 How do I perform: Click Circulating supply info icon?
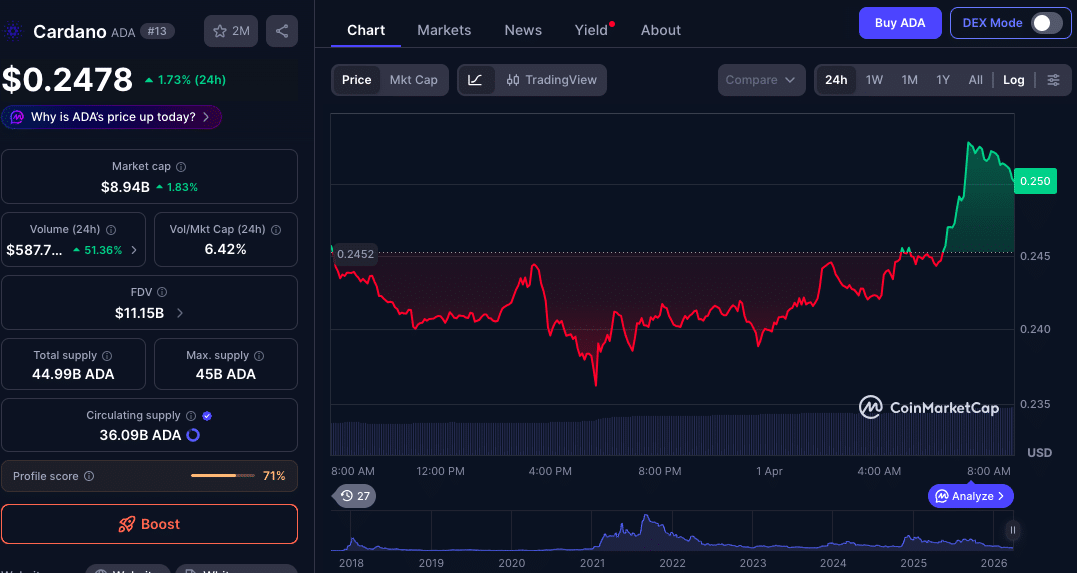click(191, 416)
